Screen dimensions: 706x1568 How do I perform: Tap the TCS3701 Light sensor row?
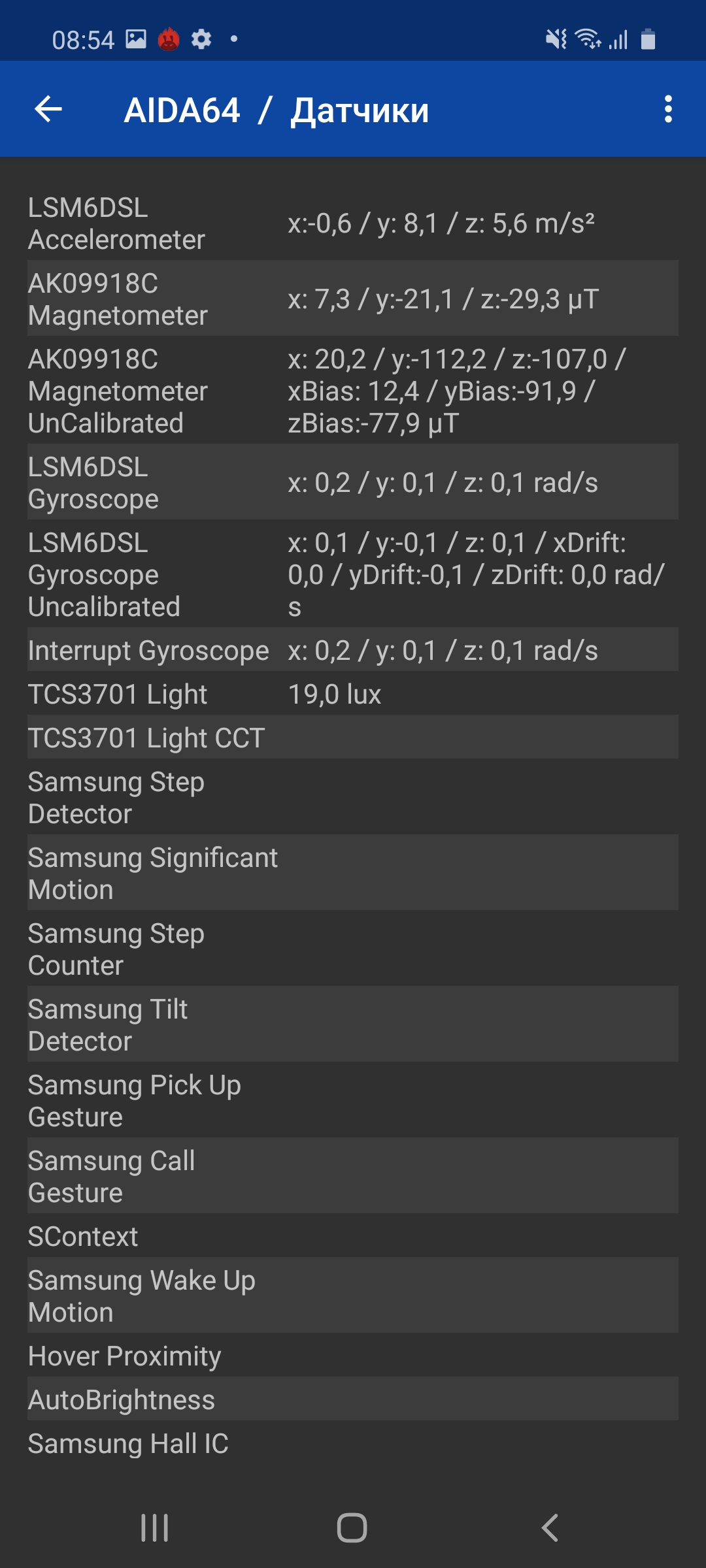pyautogui.click(x=353, y=694)
